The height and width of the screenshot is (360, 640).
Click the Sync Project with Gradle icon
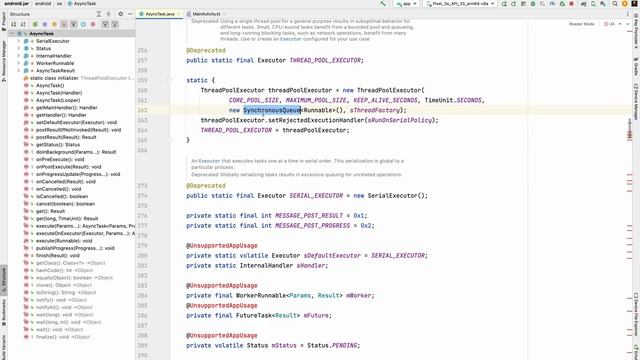pos(583,4)
